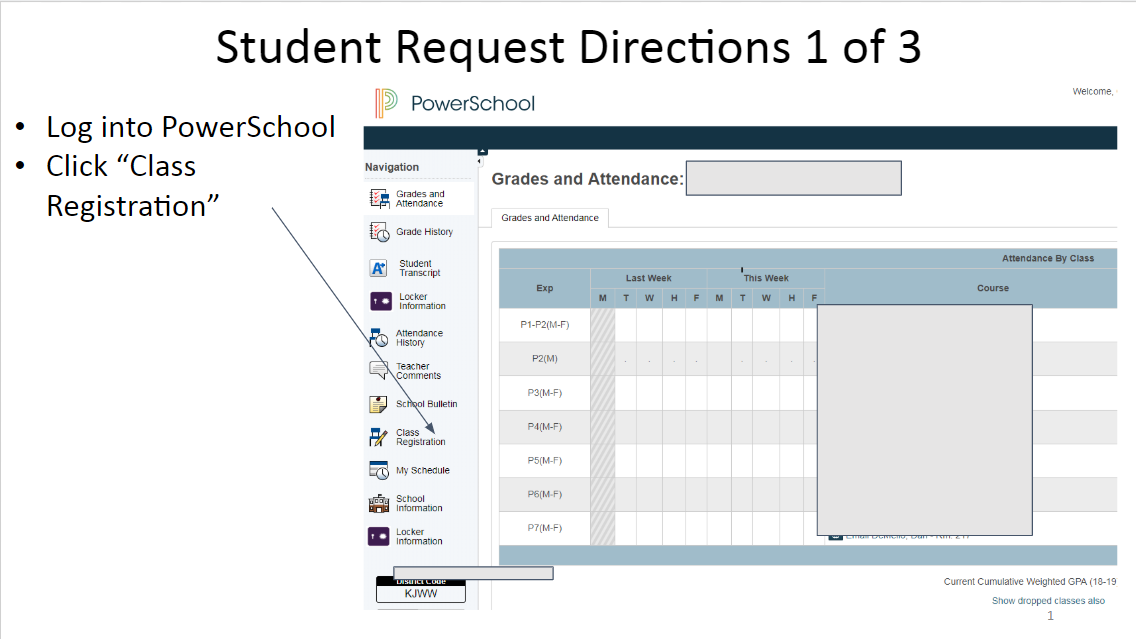Open Attendance History link

419,338
